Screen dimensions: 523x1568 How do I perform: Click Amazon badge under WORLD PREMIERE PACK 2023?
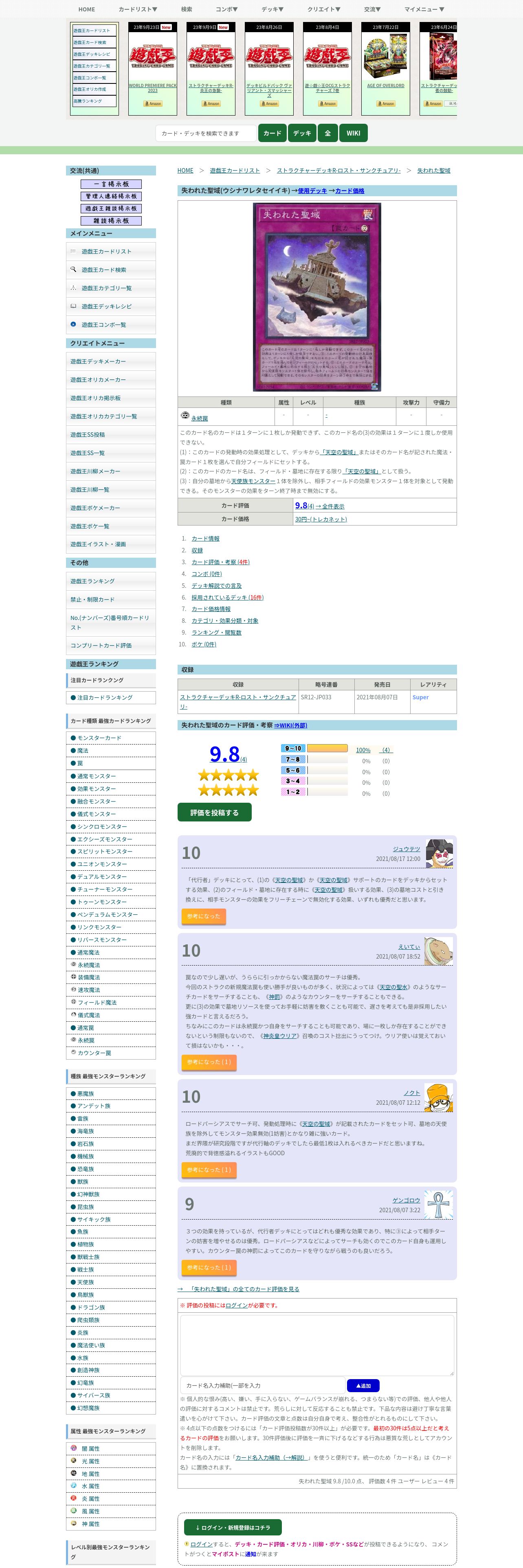click(153, 103)
